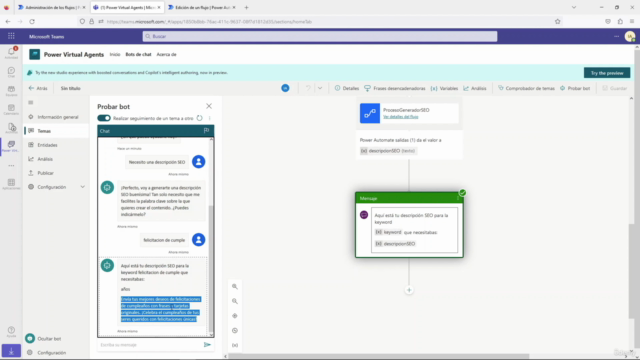Click the Escriba su mensaje input
The width and height of the screenshot is (640, 360).
[150, 345]
